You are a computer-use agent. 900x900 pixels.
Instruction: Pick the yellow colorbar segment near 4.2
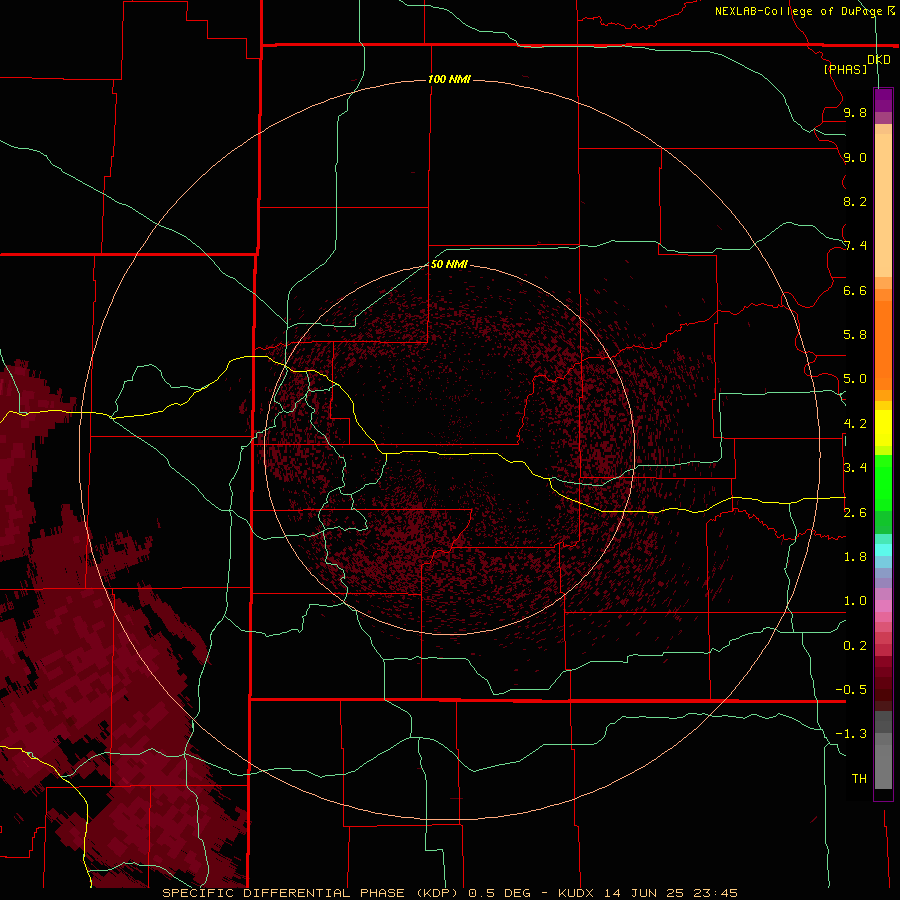click(883, 428)
